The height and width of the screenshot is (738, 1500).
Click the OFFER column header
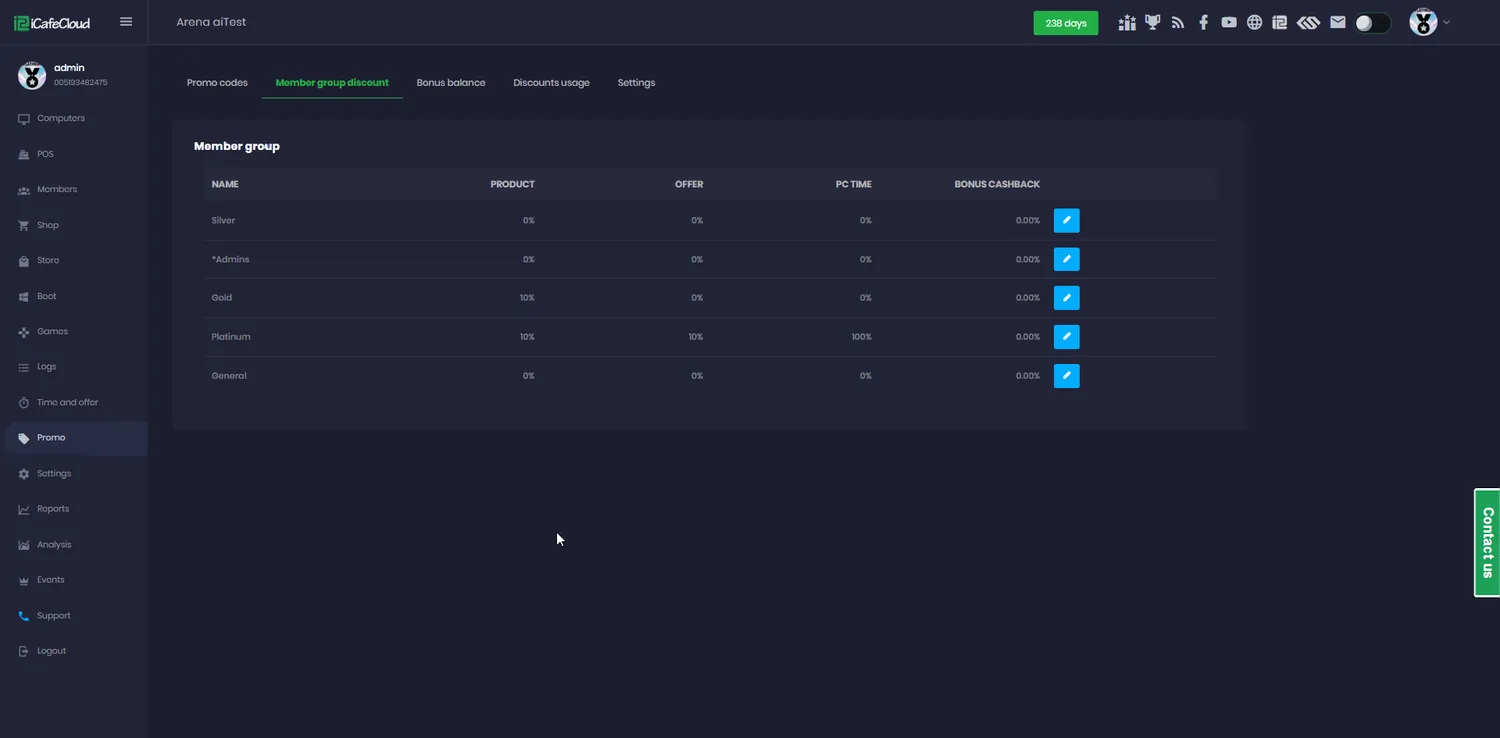coord(689,184)
